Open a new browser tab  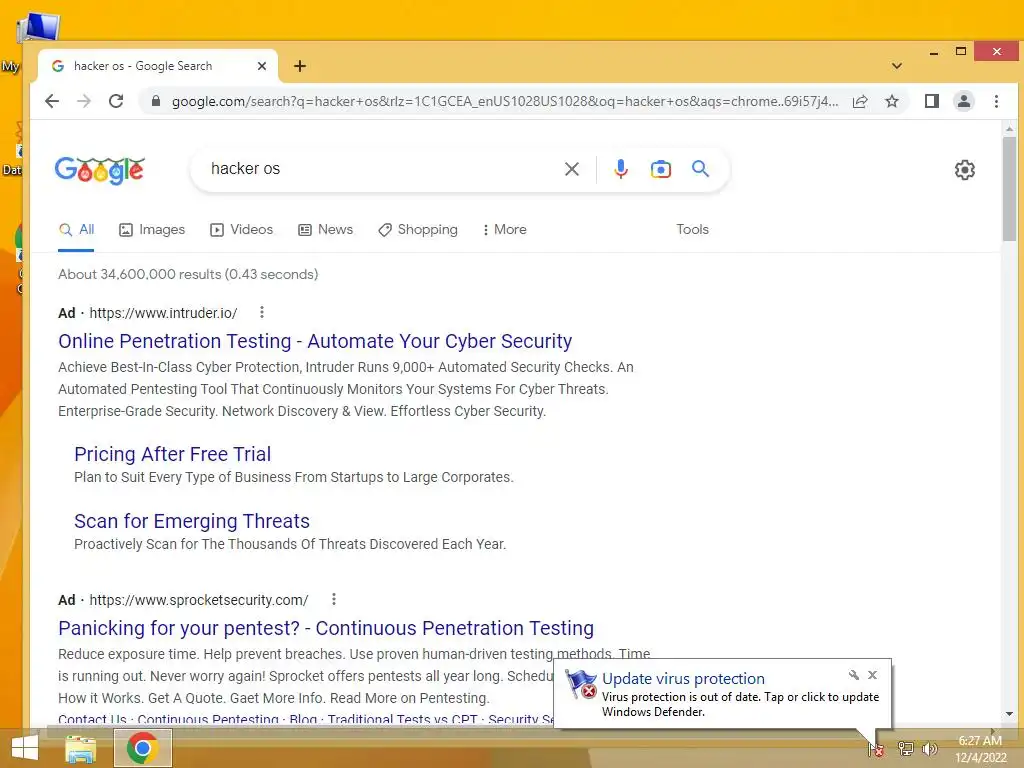(300, 66)
